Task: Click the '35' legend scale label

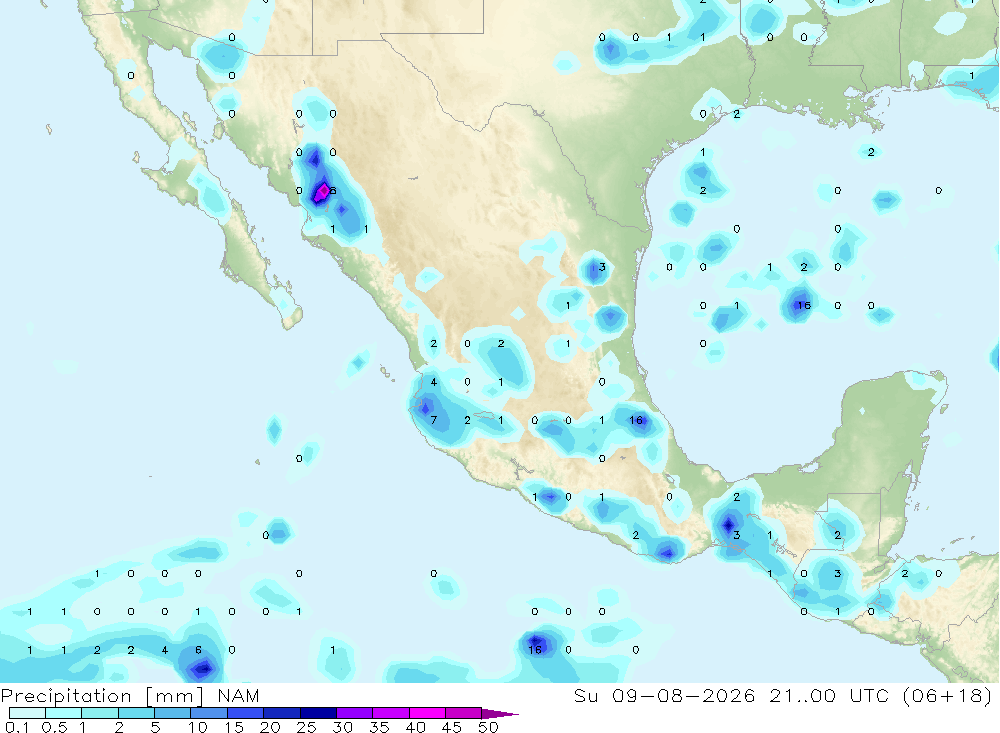Action: (x=379, y=727)
